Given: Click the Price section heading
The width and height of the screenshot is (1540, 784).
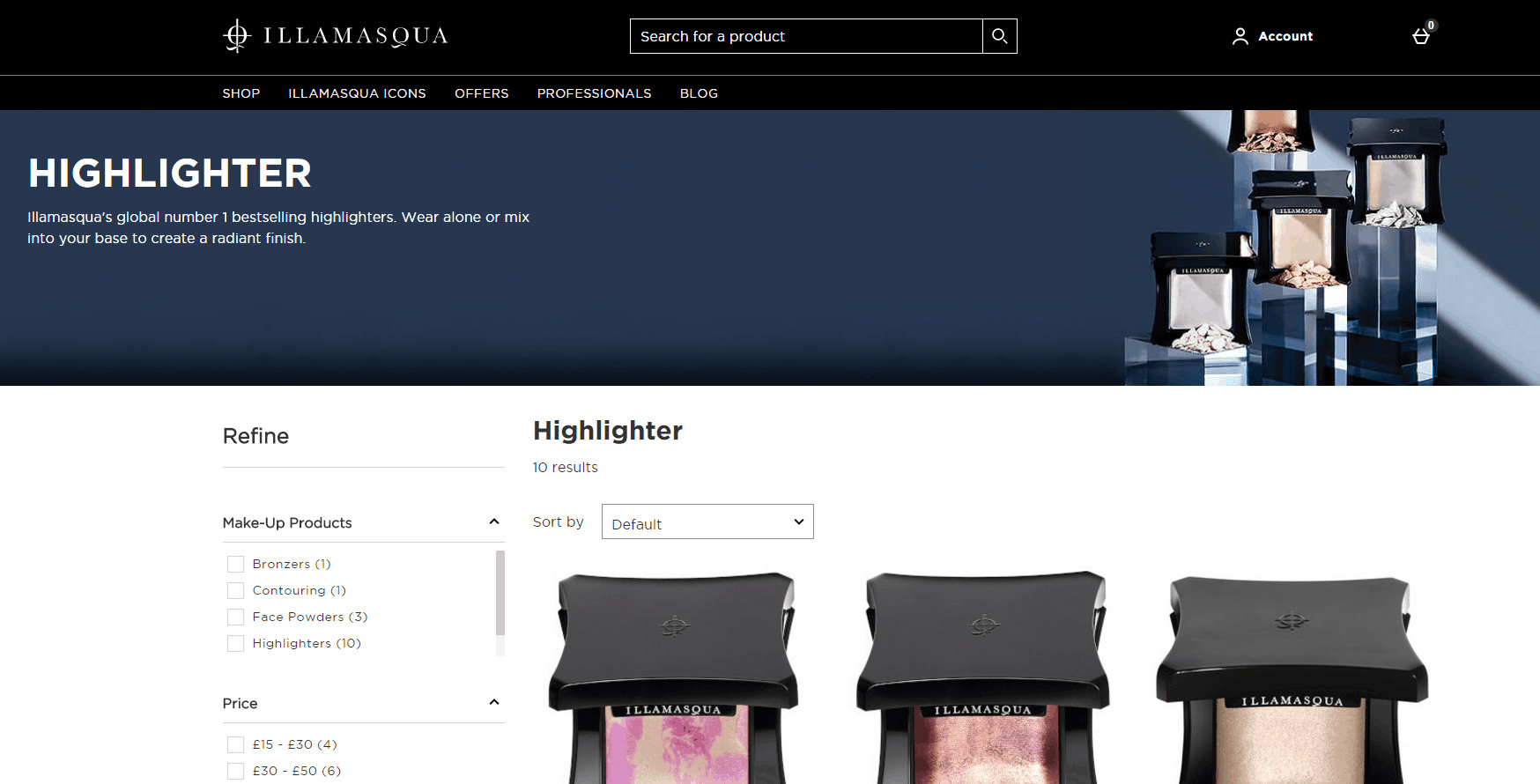Looking at the screenshot, I should click(x=240, y=703).
